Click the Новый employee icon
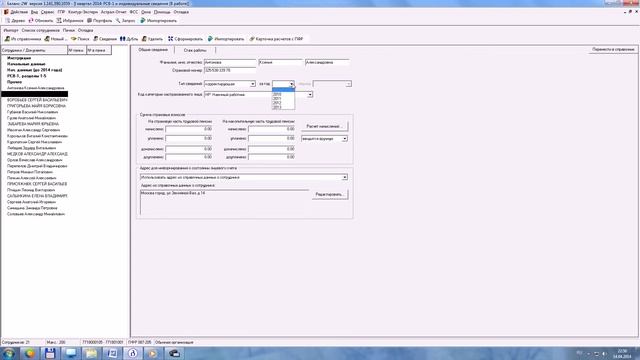 (x=47, y=39)
